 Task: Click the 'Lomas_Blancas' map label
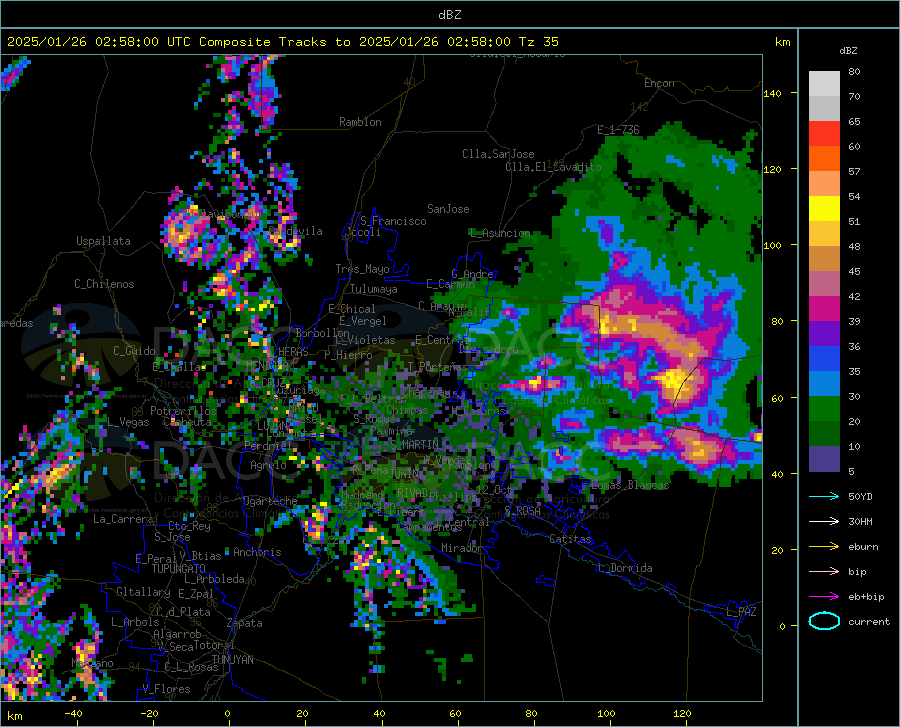629,485
